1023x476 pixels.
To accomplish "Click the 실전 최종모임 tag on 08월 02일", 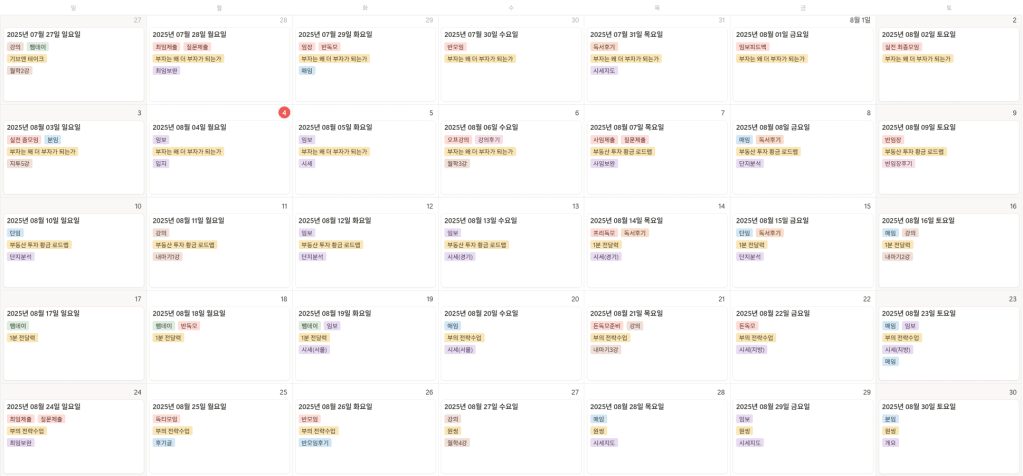I will coord(902,47).
